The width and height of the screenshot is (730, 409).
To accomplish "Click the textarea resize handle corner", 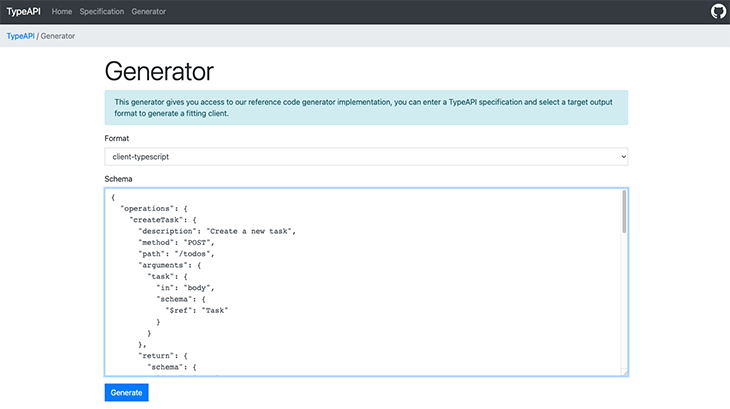I will point(624,372).
